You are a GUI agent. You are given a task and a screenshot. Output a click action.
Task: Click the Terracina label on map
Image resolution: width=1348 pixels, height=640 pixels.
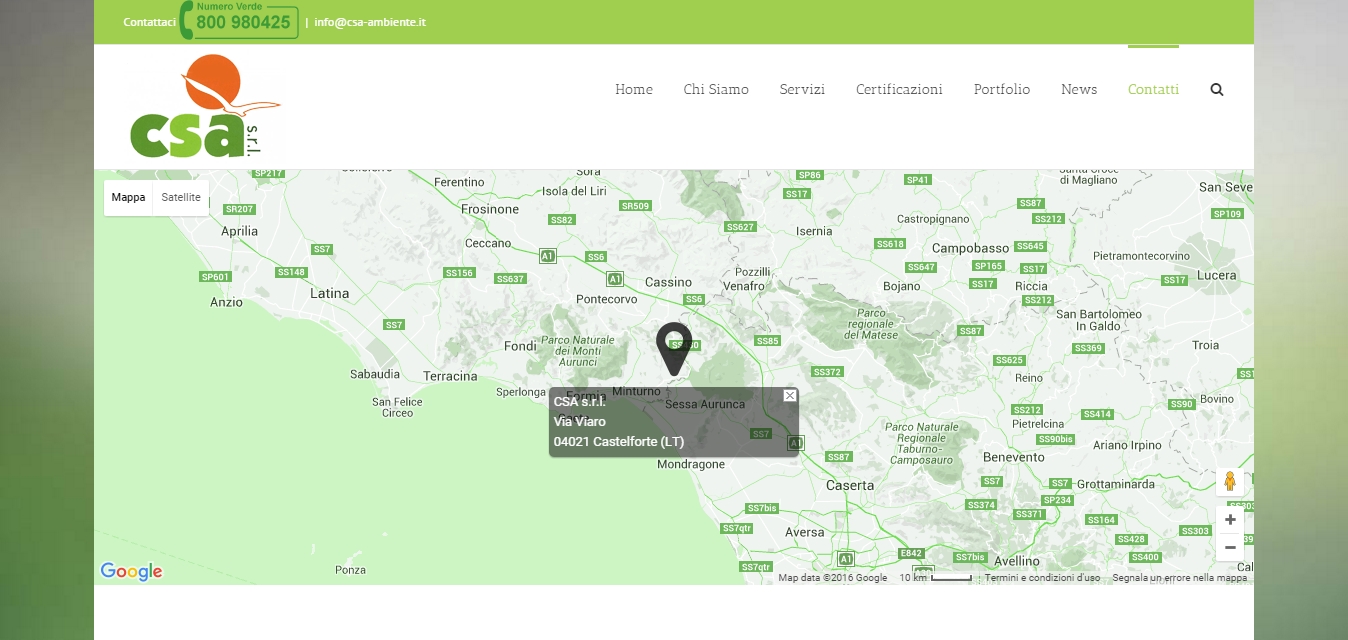point(450,376)
